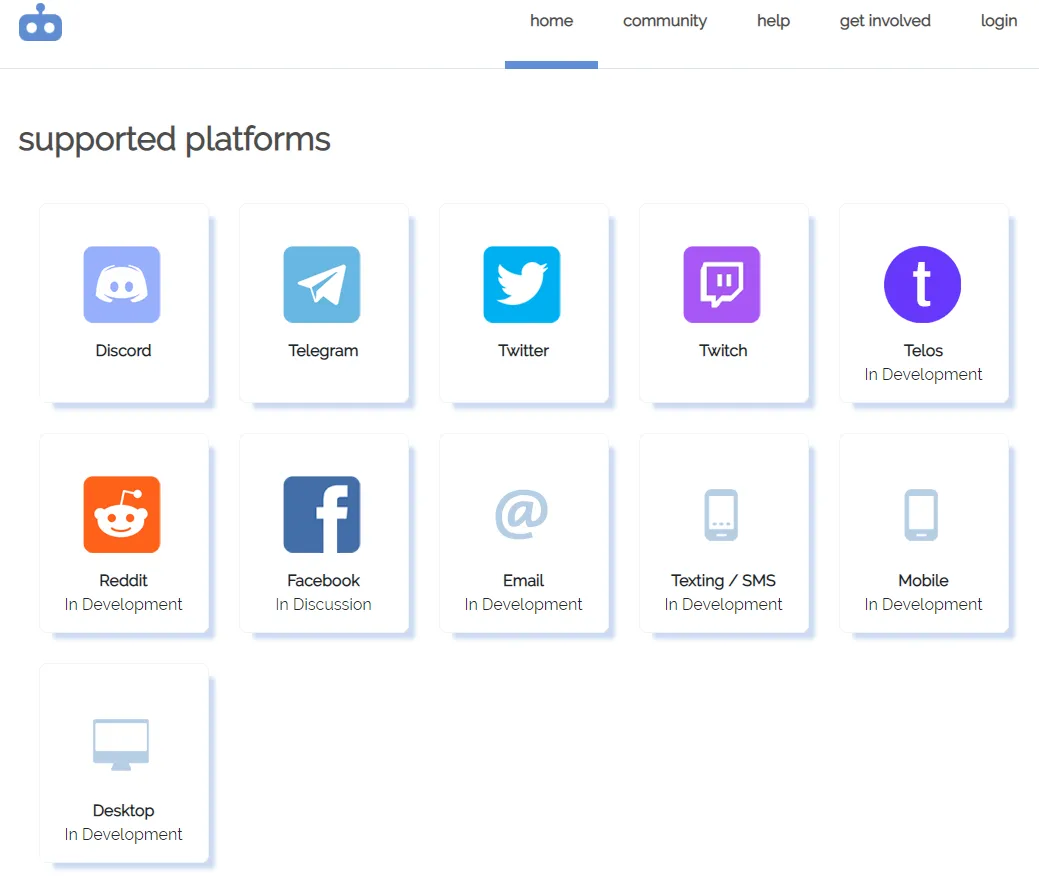The width and height of the screenshot is (1039, 883).
Task: Select the Facebook f icon
Action: (322, 515)
